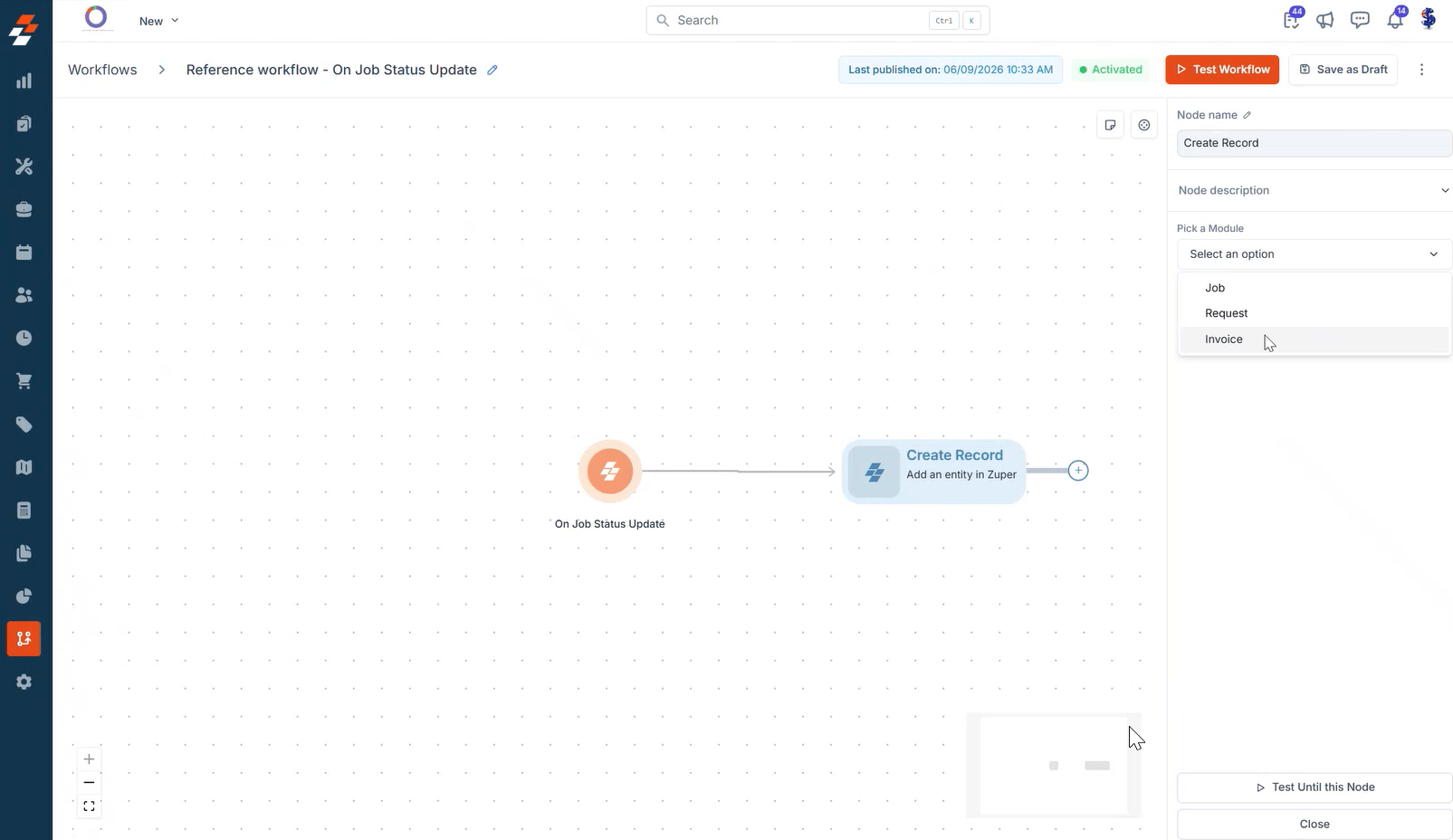This screenshot has height=840, width=1453.
Task: Open the megaphone announcements icon
Action: tap(1325, 20)
